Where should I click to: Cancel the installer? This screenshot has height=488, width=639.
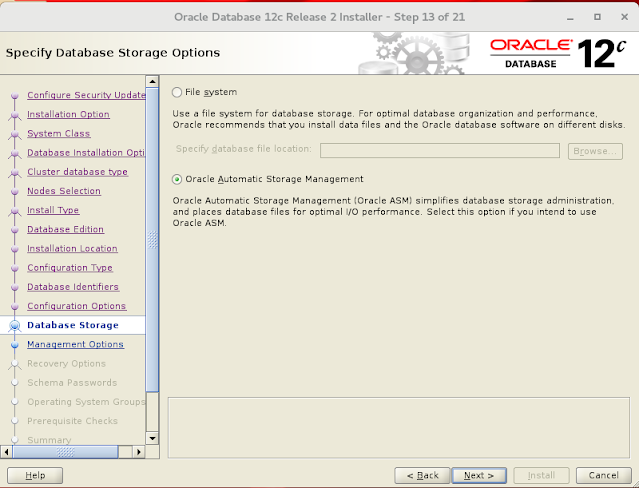(x=604, y=475)
